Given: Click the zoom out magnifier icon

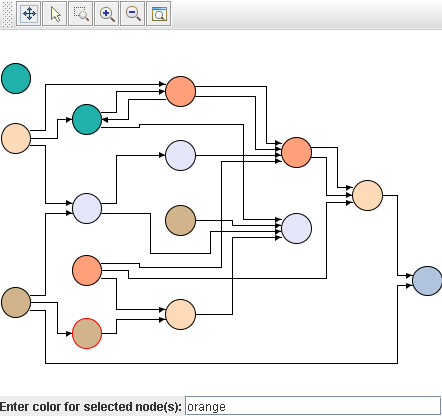Looking at the screenshot, I should (133, 14).
